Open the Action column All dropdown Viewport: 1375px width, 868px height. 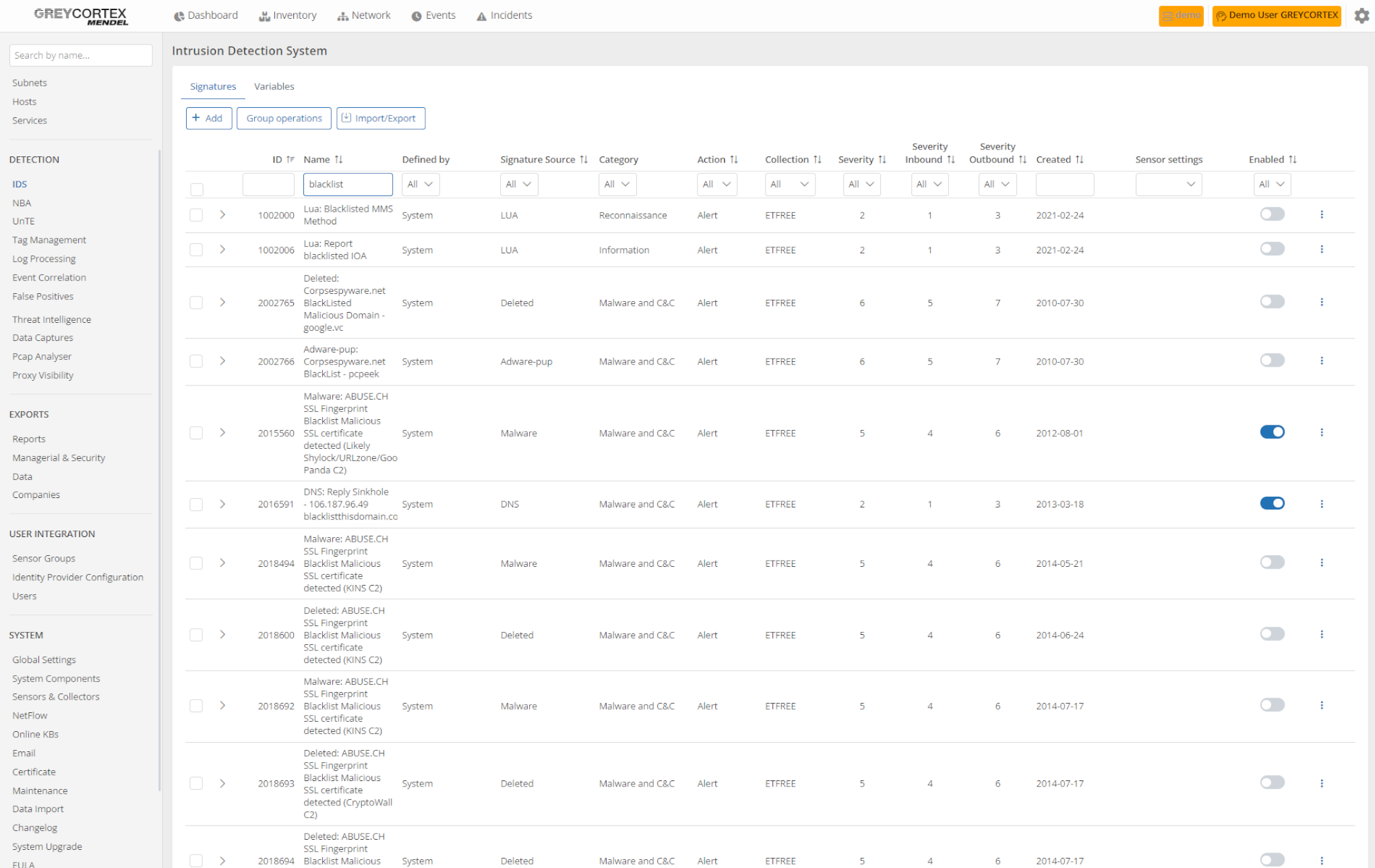[716, 184]
